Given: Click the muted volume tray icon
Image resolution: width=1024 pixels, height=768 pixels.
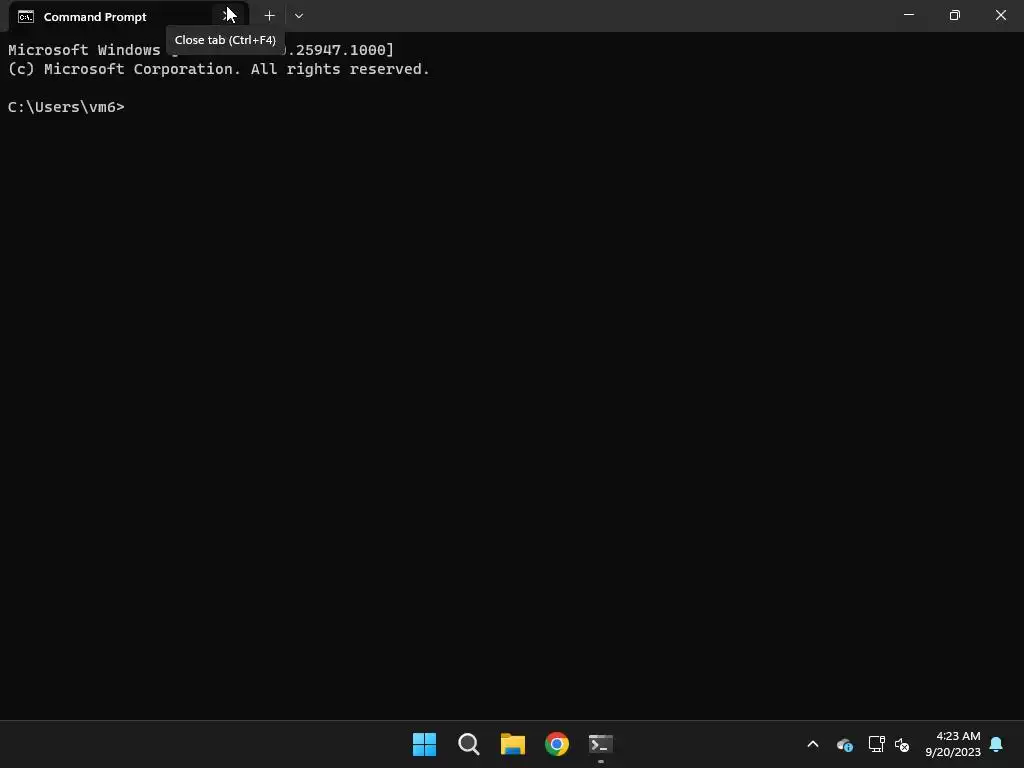Looking at the screenshot, I should (902, 744).
